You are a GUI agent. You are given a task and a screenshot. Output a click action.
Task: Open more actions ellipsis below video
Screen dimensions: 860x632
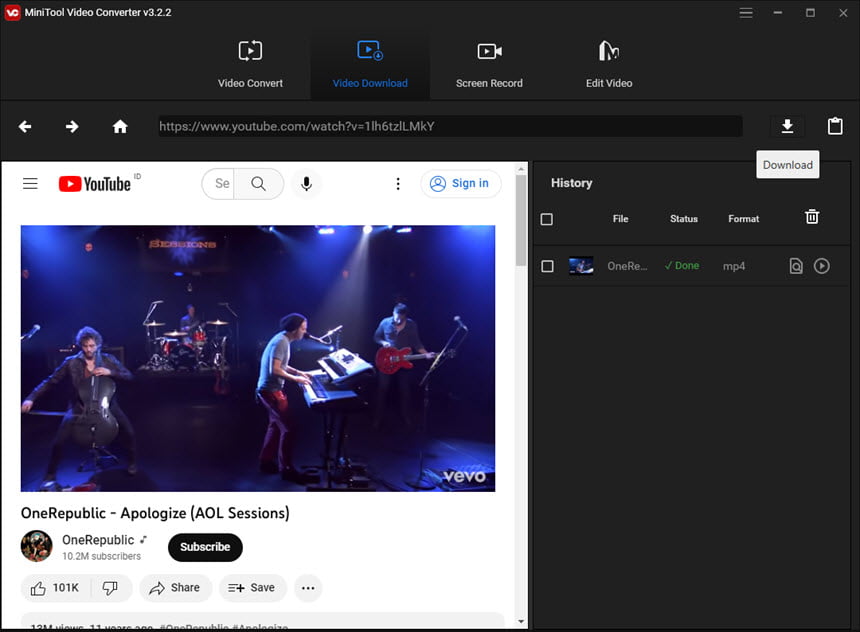coord(308,588)
